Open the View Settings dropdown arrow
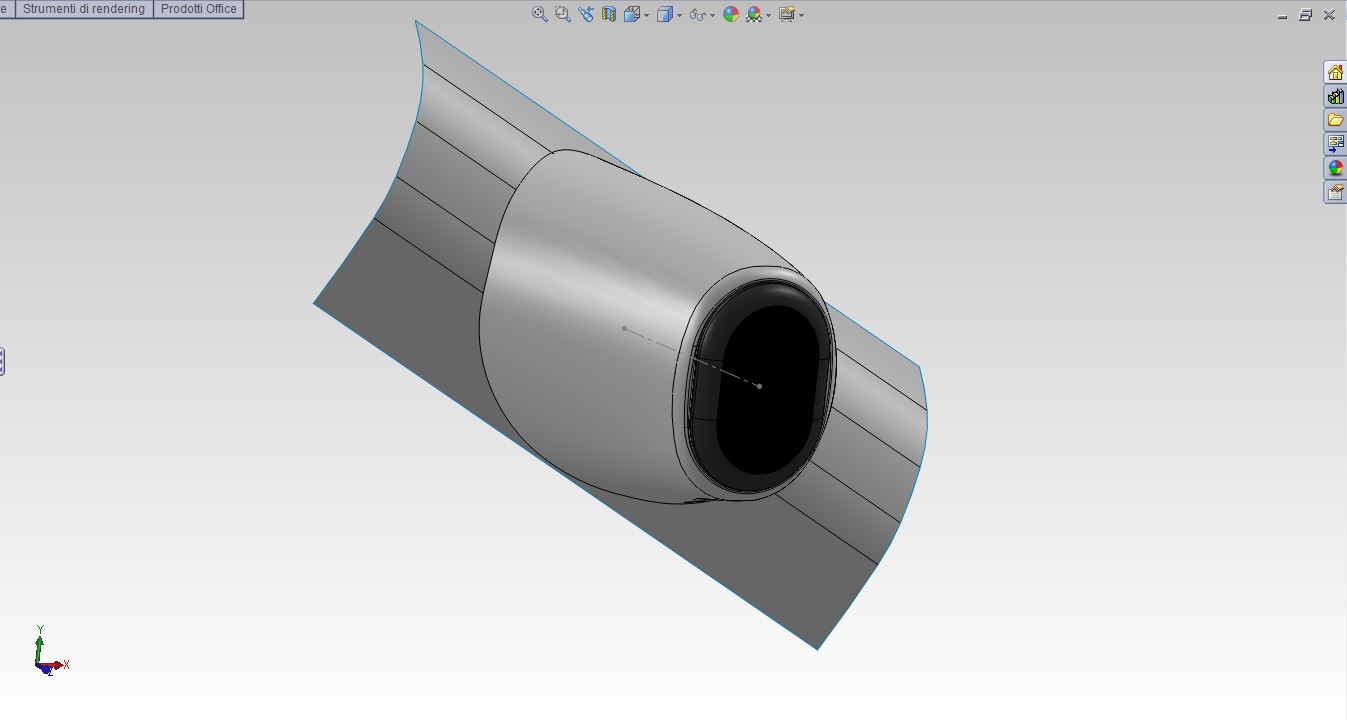Viewport: 1347px width, 720px height. 801,15
